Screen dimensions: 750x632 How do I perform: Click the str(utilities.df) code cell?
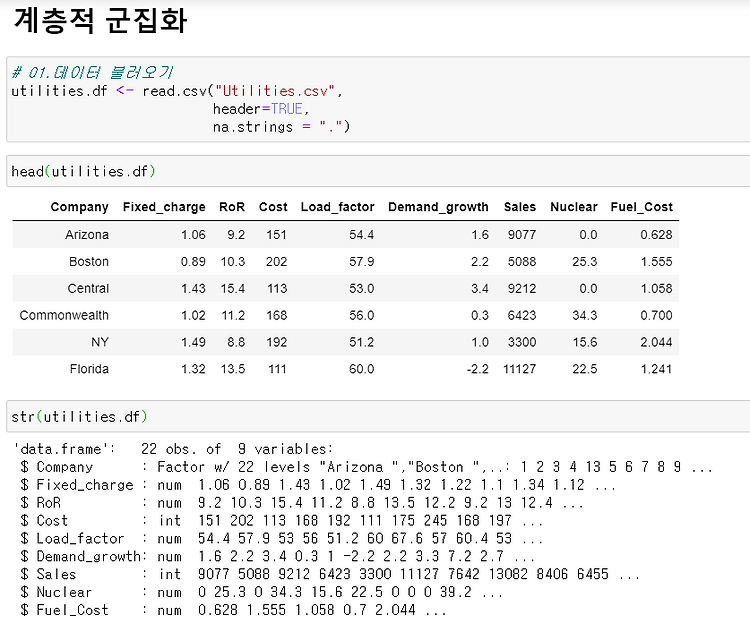[378, 416]
